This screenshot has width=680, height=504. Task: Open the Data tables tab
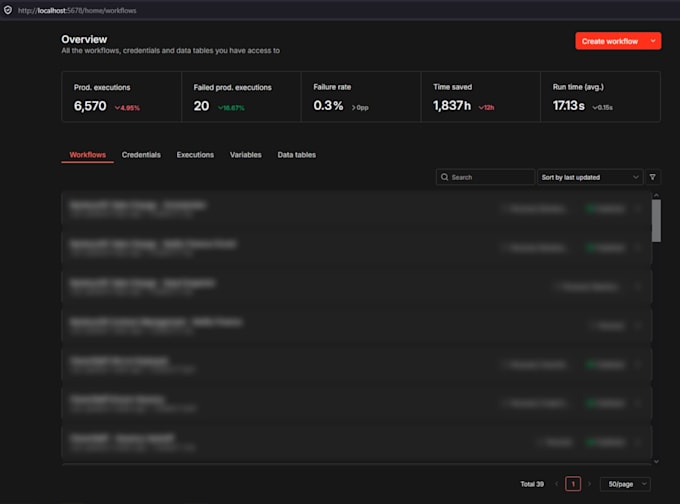pos(297,155)
